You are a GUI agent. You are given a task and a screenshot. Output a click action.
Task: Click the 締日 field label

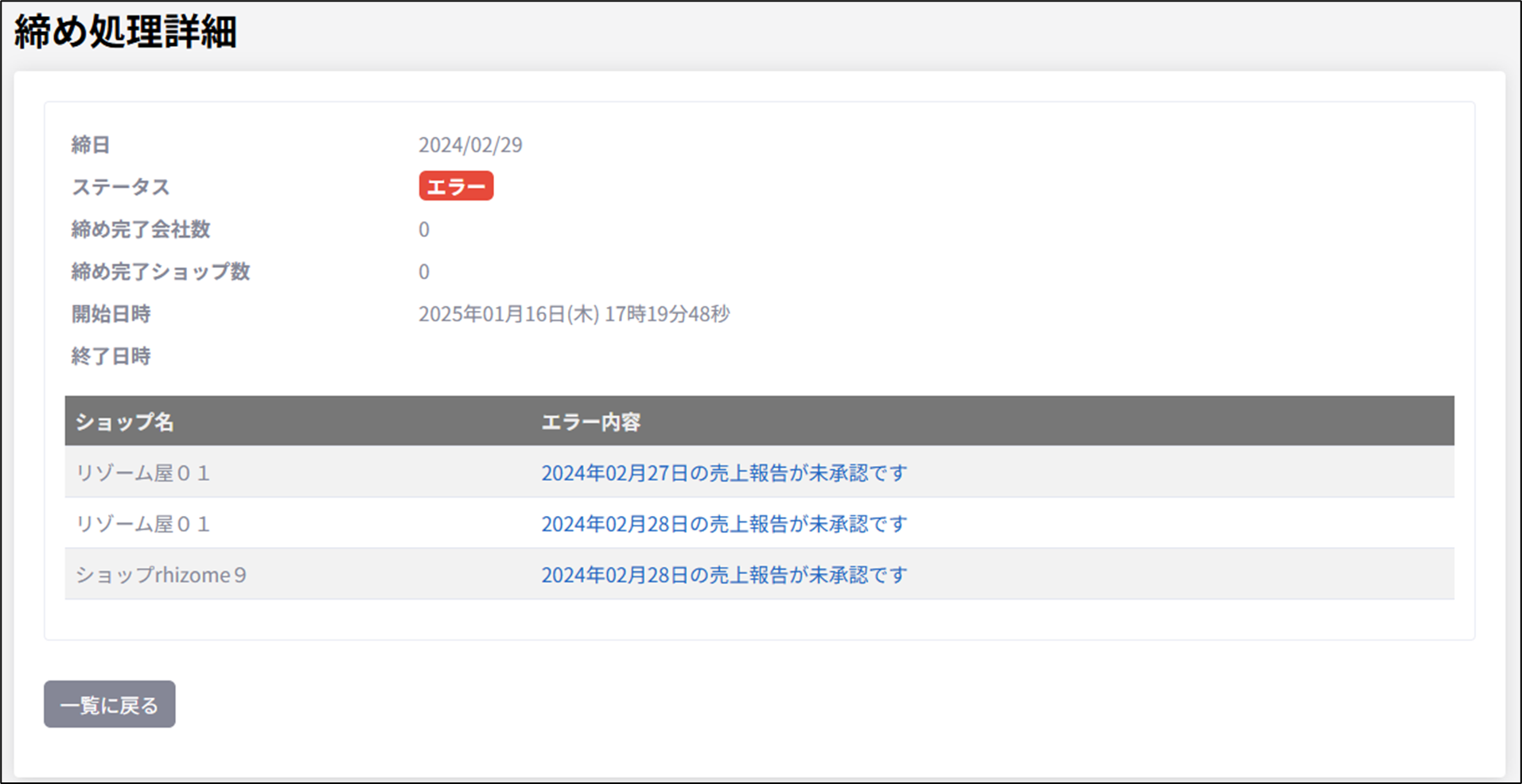91,145
